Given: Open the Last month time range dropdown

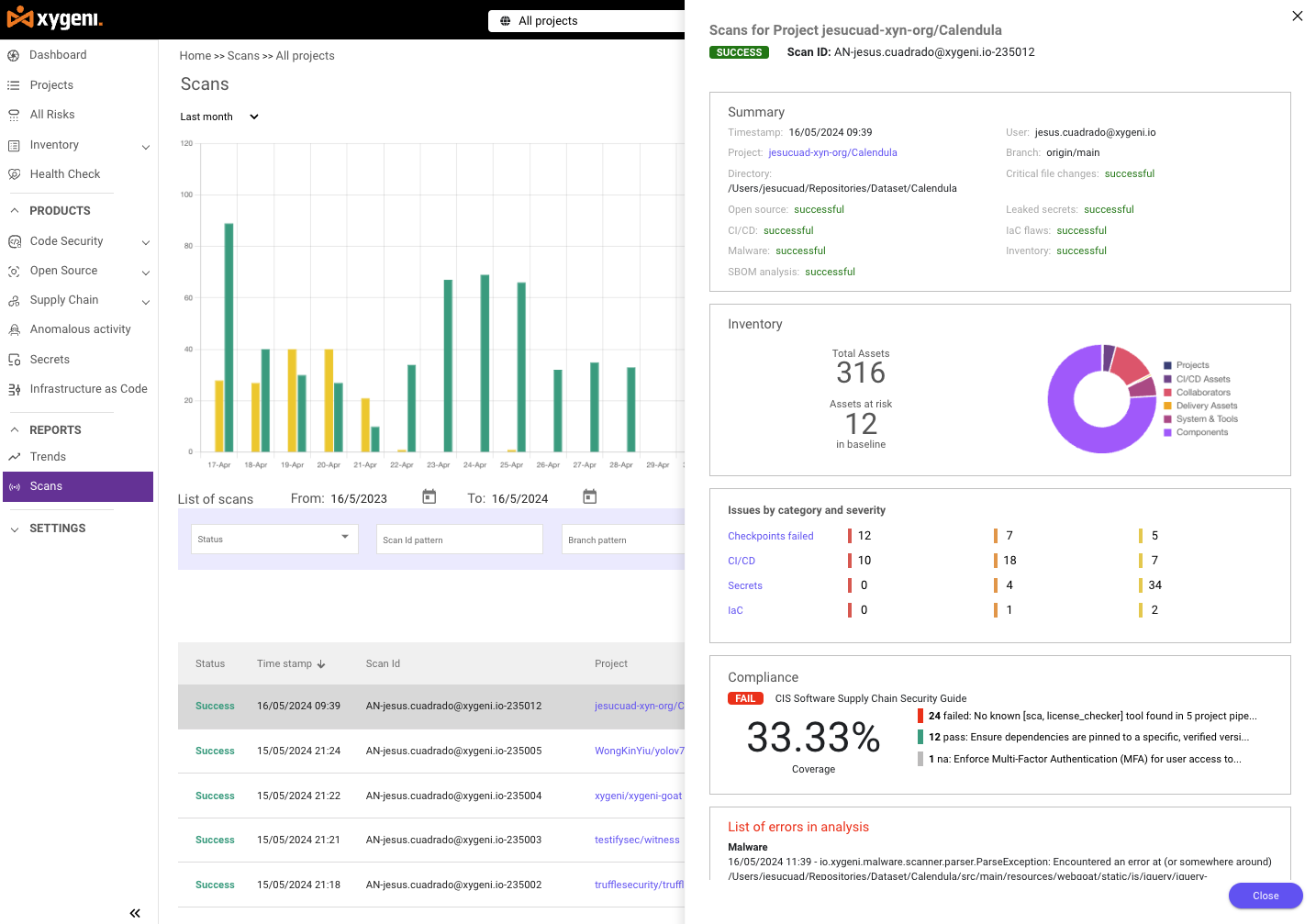Looking at the screenshot, I should 218,117.
